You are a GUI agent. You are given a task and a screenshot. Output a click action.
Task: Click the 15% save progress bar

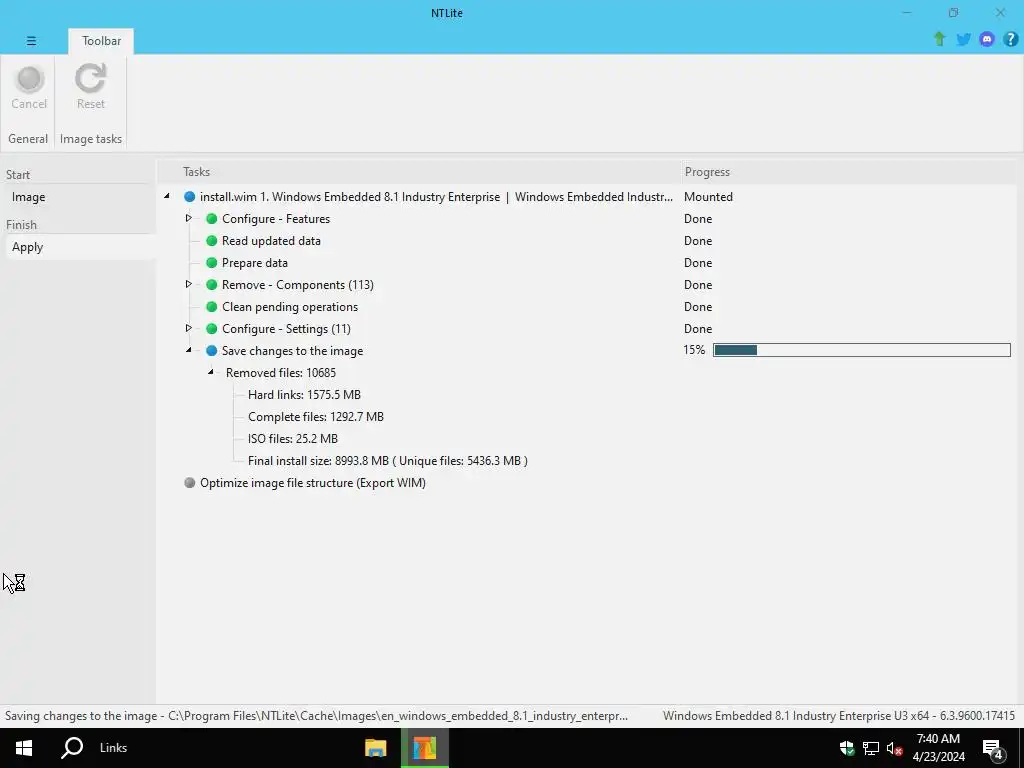tap(861, 350)
